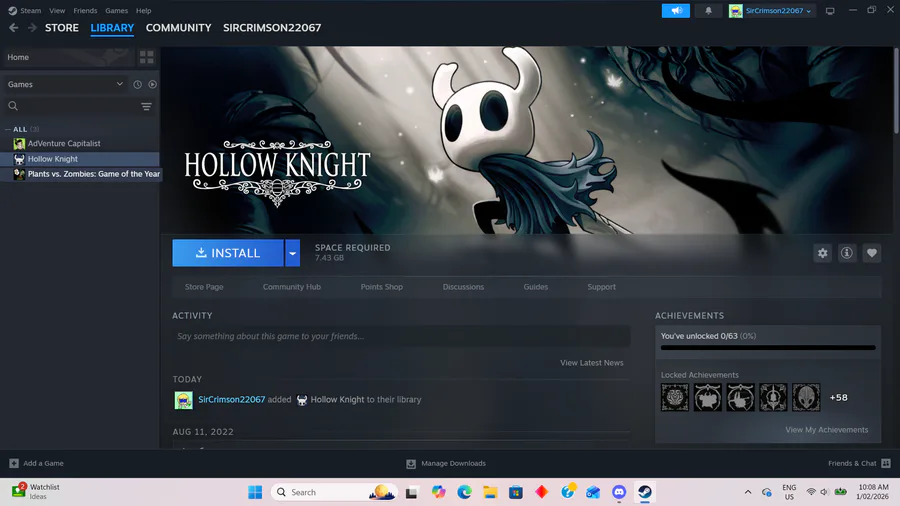Open the Points Shop link
Viewport: 900px width, 506px height.
[382, 287]
